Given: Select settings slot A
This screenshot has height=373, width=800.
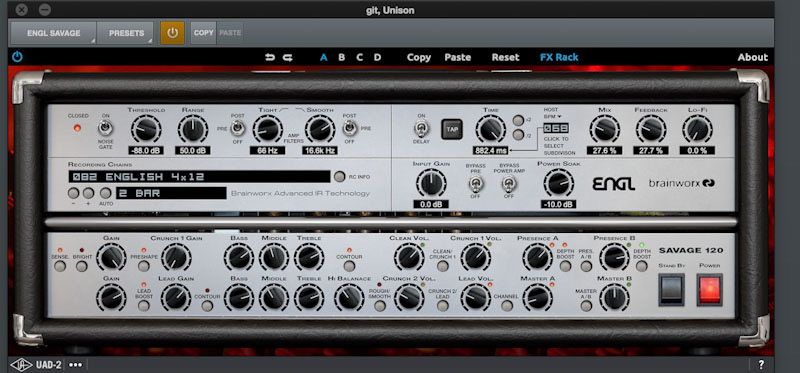Looking at the screenshot, I should tap(323, 57).
